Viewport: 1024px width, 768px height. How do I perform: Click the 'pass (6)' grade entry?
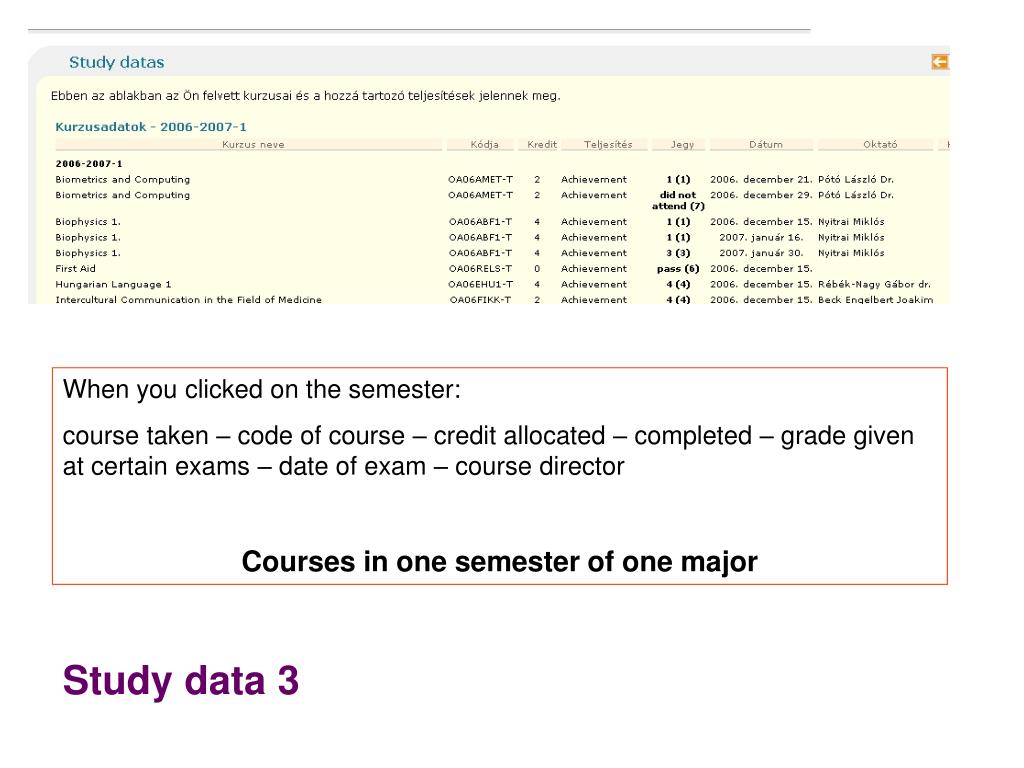678,269
